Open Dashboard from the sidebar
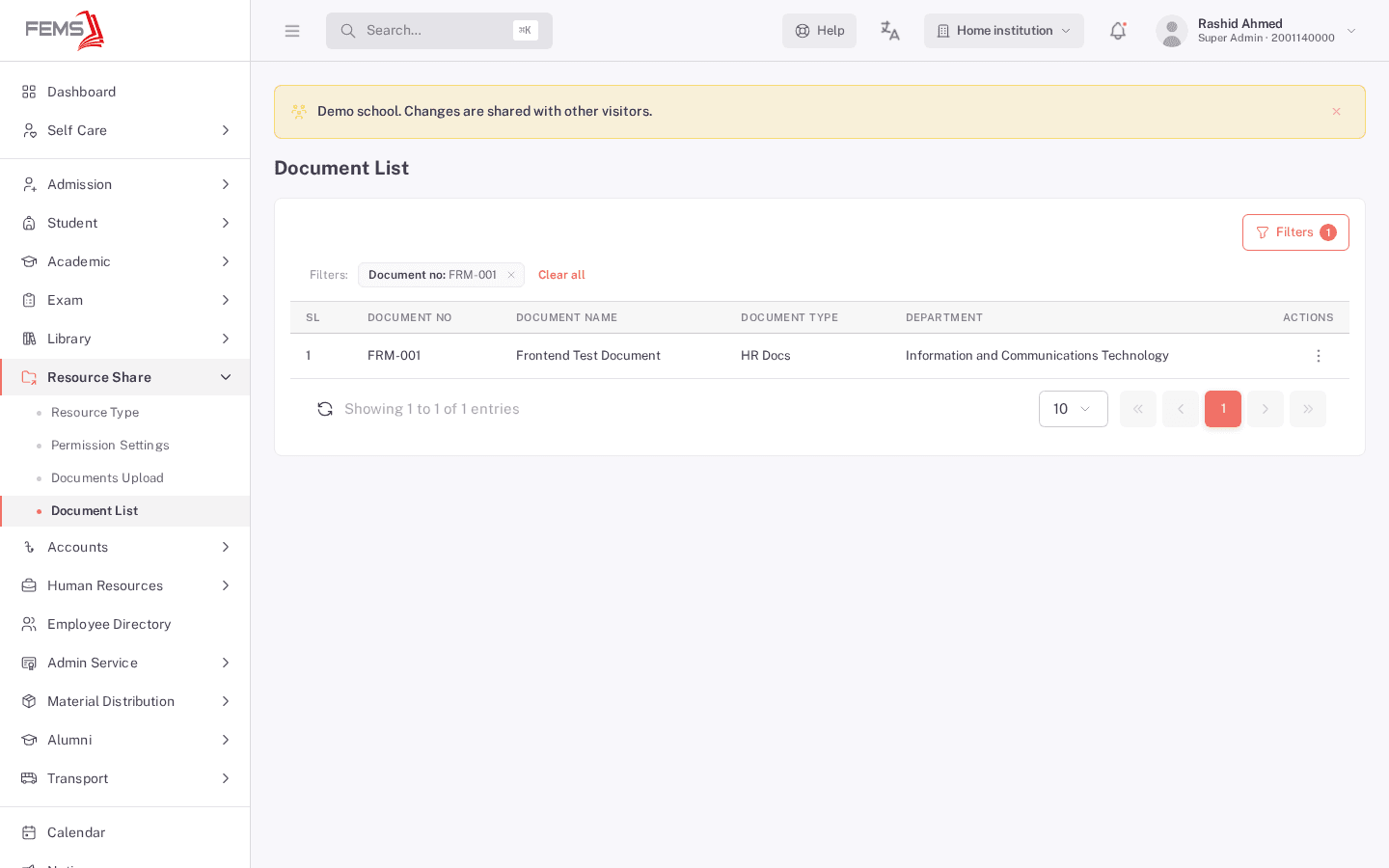This screenshot has height=868, width=1389. pos(125,92)
